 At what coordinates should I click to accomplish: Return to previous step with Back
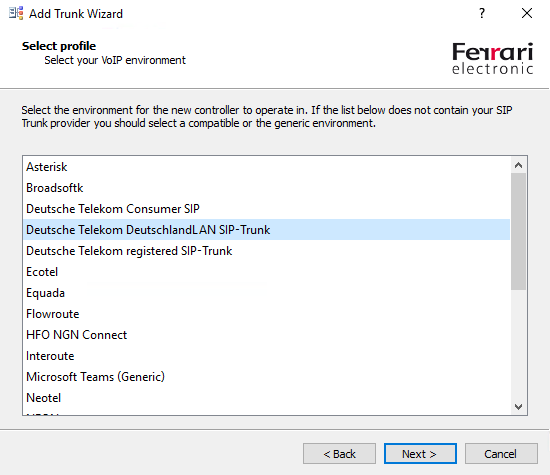[x=339, y=454]
